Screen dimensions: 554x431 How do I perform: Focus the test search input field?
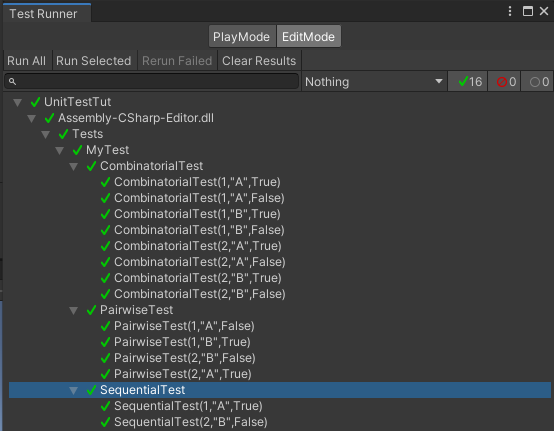point(152,82)
